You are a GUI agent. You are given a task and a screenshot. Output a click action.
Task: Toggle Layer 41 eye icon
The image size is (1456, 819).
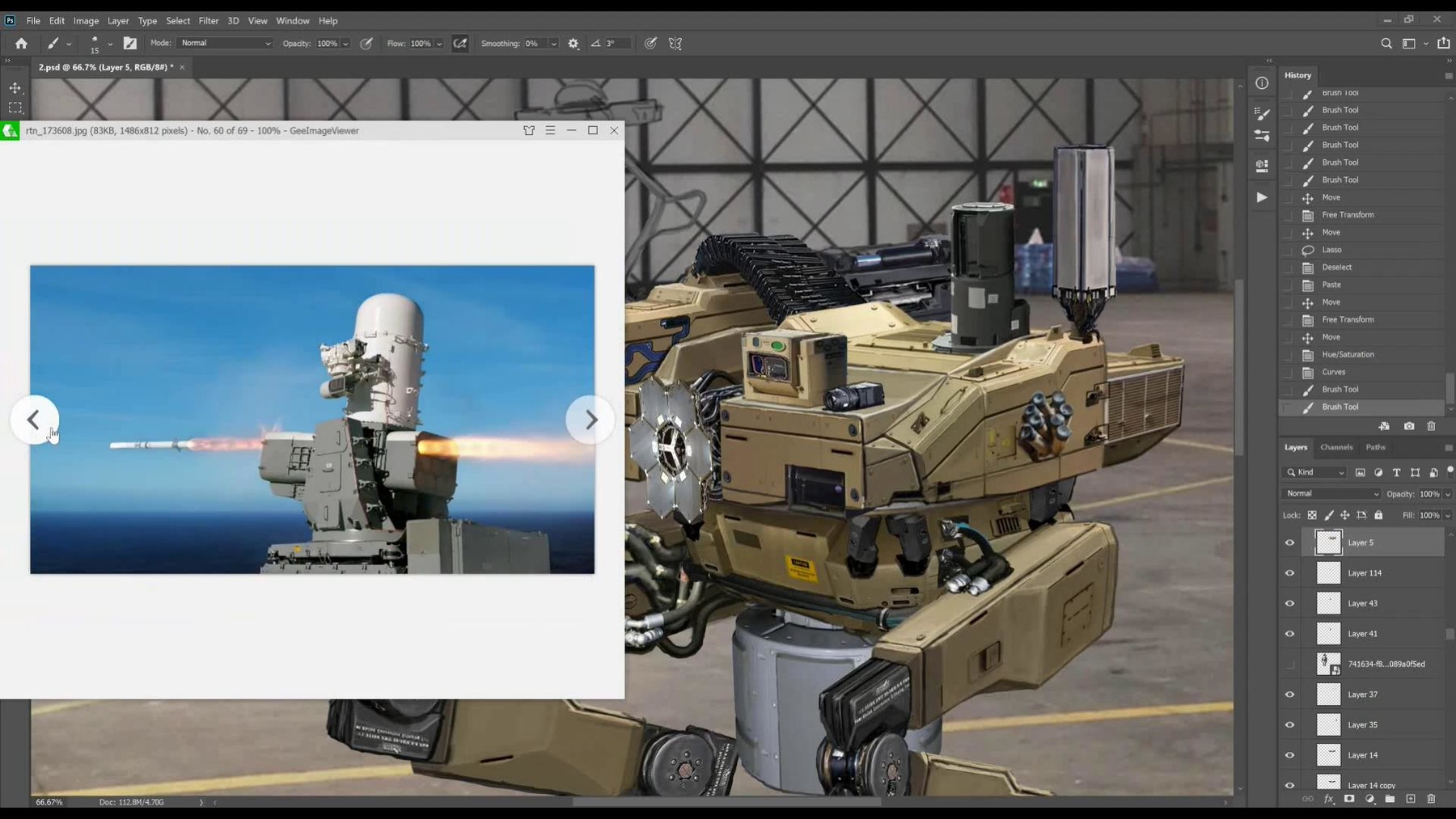coord(1289,634)
